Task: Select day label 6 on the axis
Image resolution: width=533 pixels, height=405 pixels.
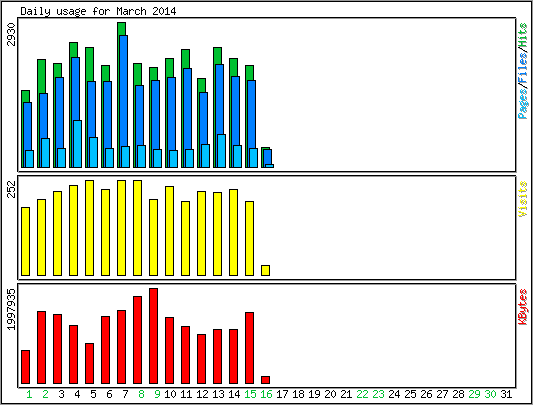Action: pos(109,394)
